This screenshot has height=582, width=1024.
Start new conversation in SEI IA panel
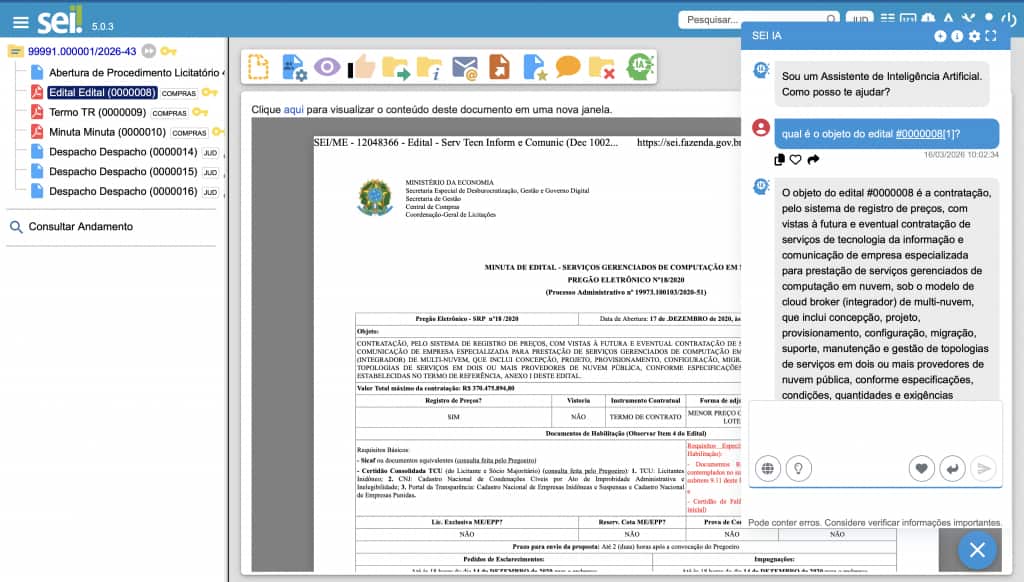point(940,37)
